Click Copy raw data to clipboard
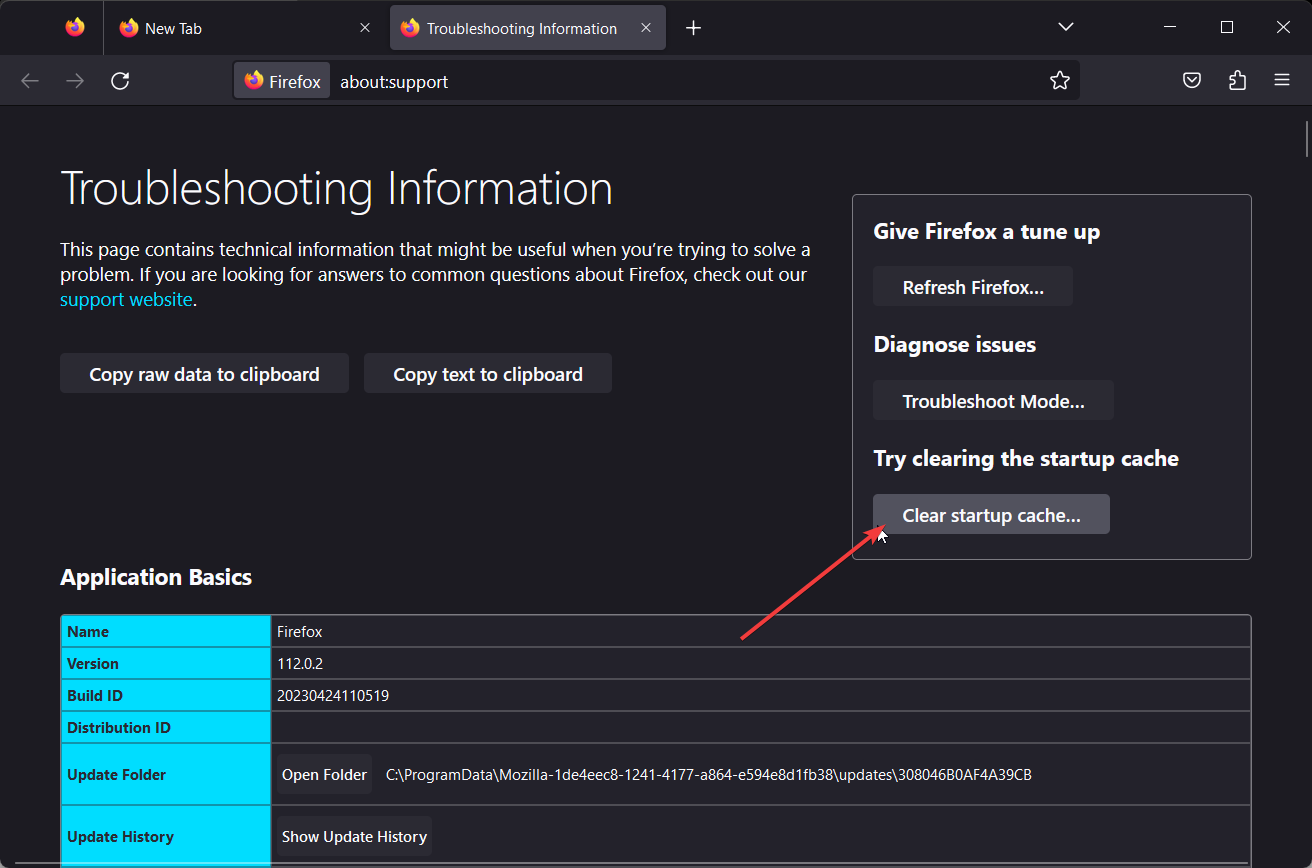The height and width of the screenshot is (868, 1312). click(x=204, y=374)
